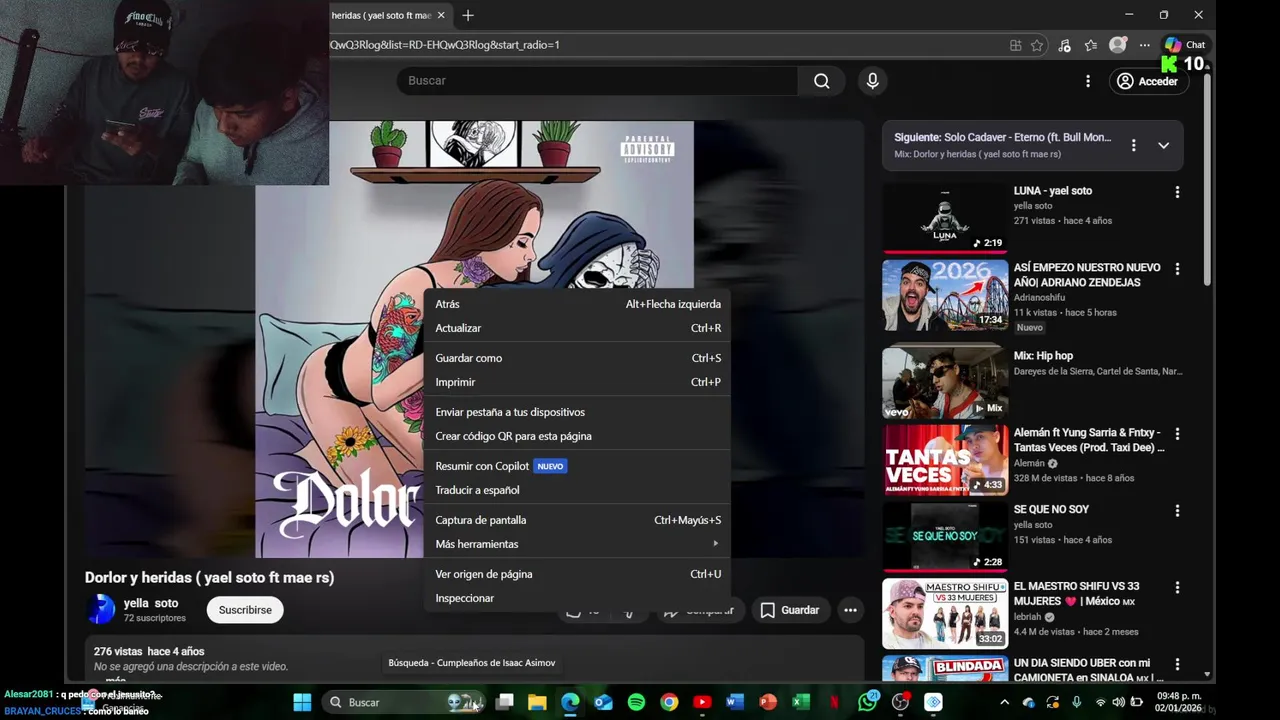Viewport: 1280px width, 720px height.
Task: Open the yella soto channel name link
Action: click(x=151, y=603)
